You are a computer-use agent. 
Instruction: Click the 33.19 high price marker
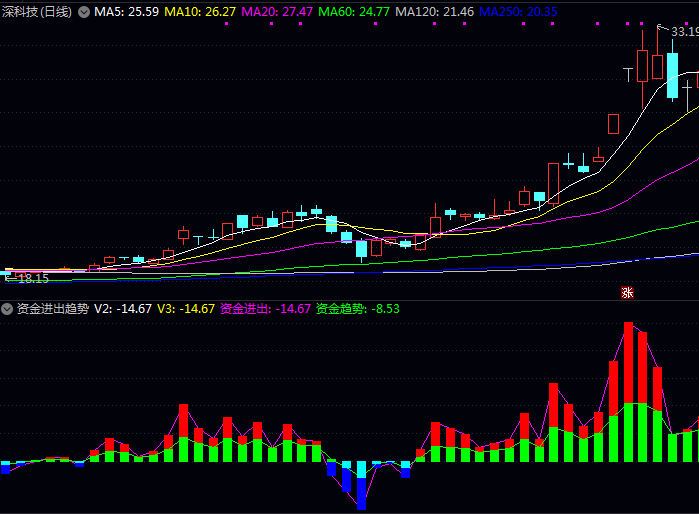click(x=684, y=32)
